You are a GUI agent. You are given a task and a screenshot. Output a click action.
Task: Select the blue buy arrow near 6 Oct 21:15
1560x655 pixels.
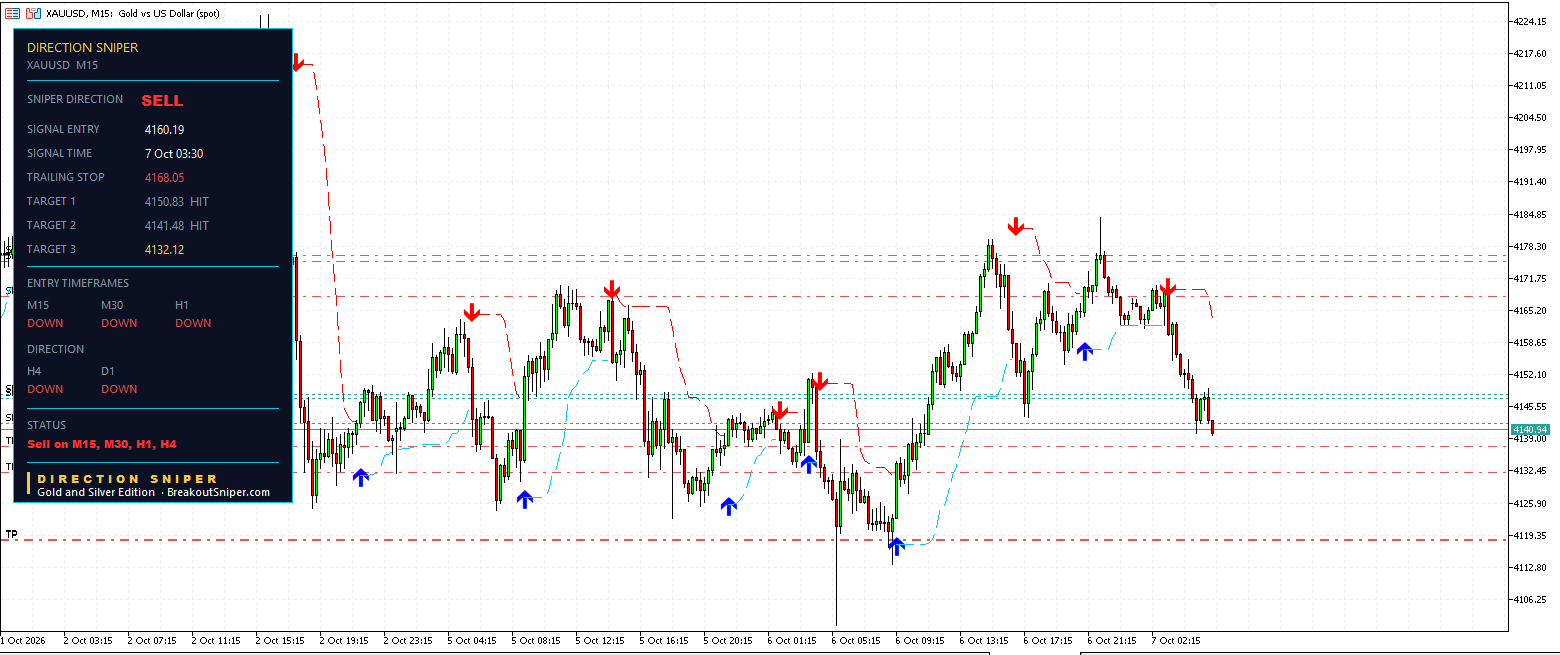pos(1085,351)
